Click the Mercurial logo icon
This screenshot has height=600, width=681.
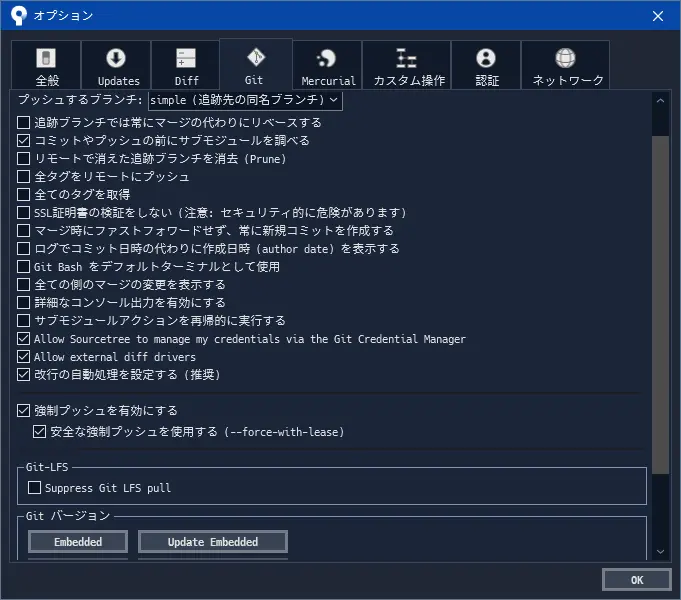coord(326,58)
